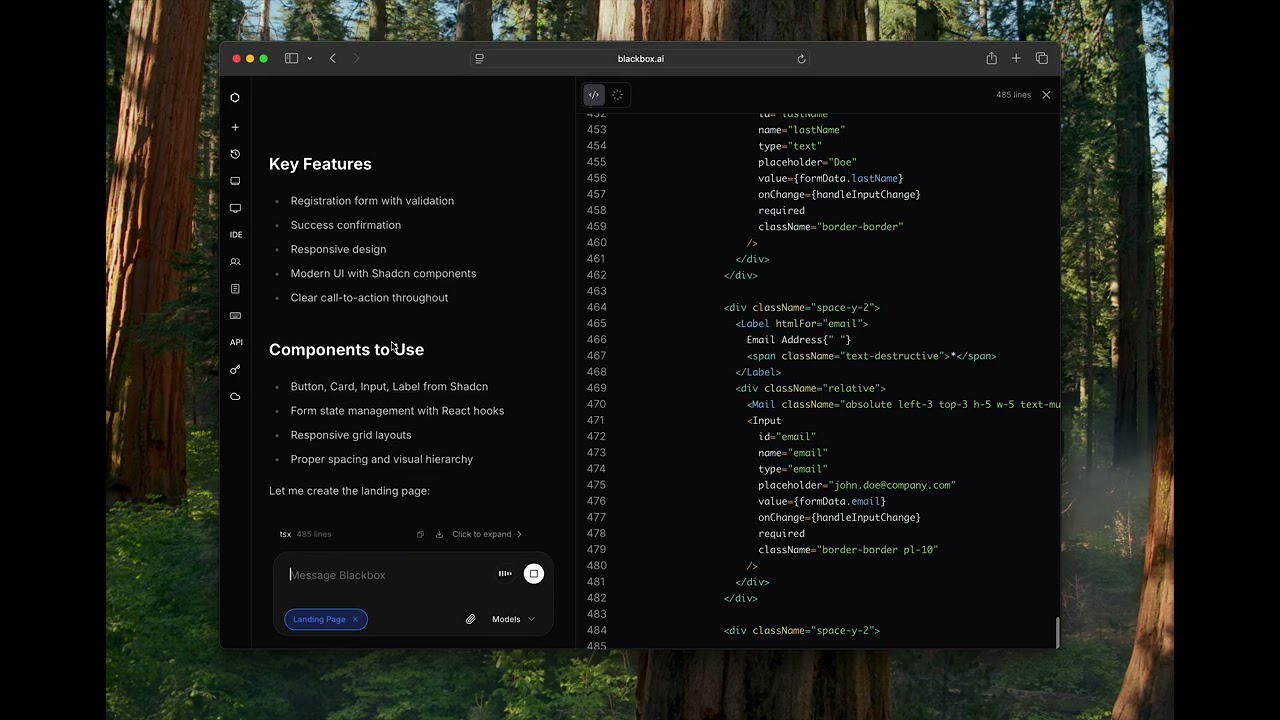Open the people/team icon in sidebar
The width and height of the screenshot is (1280, 720).
[235, 262]
